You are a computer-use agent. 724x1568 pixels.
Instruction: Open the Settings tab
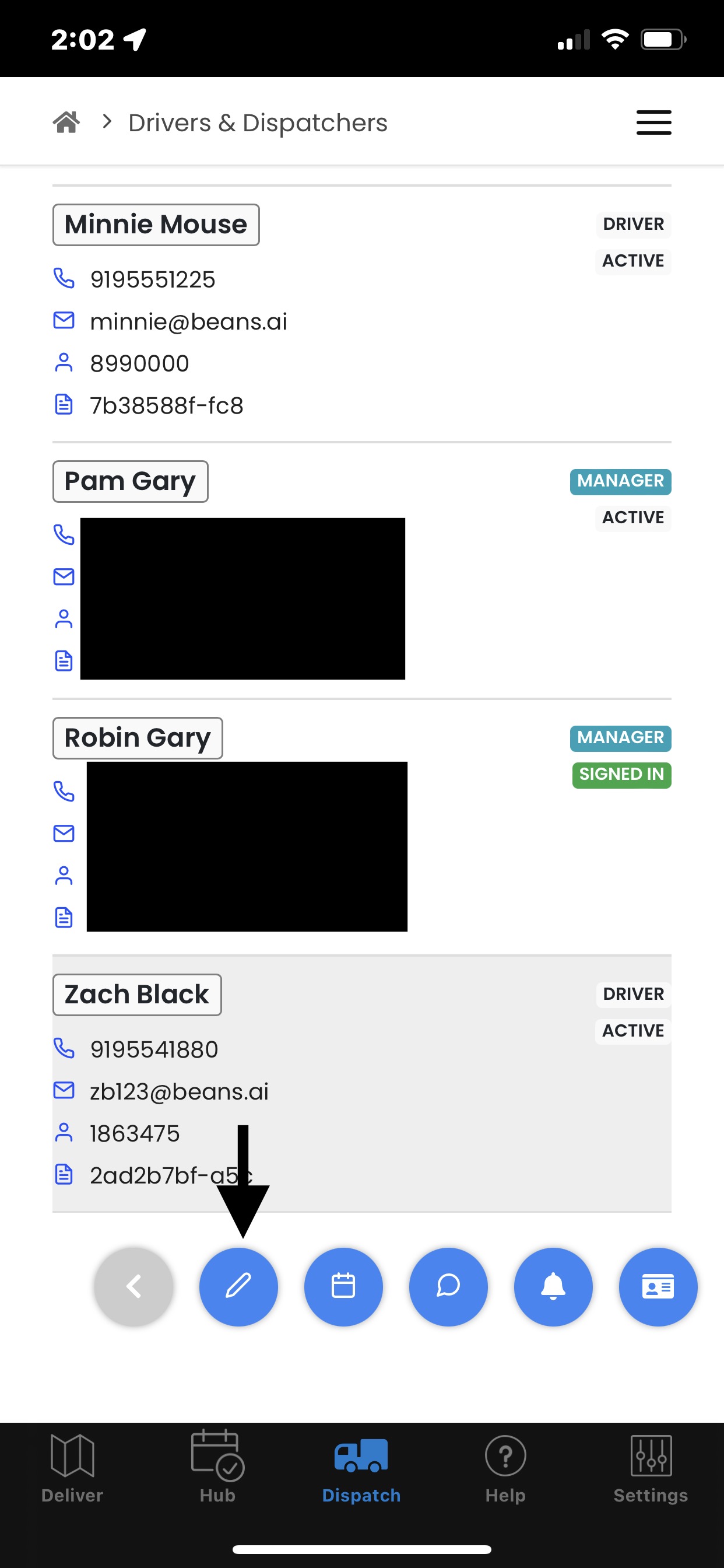tap(651, 1468)
